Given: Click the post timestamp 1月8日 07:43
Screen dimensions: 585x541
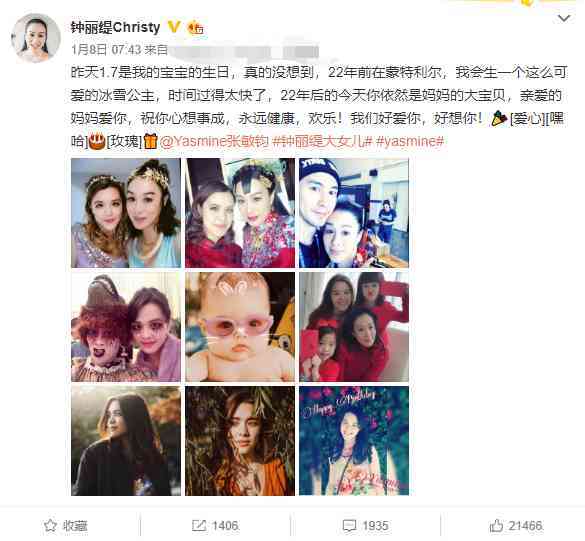Looking at the screenshot, I should pos(106,50).
